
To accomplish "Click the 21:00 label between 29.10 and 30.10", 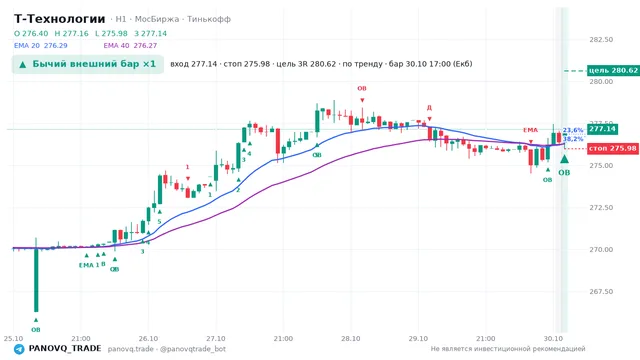I will pyautogui.click(x=485, y=339).
